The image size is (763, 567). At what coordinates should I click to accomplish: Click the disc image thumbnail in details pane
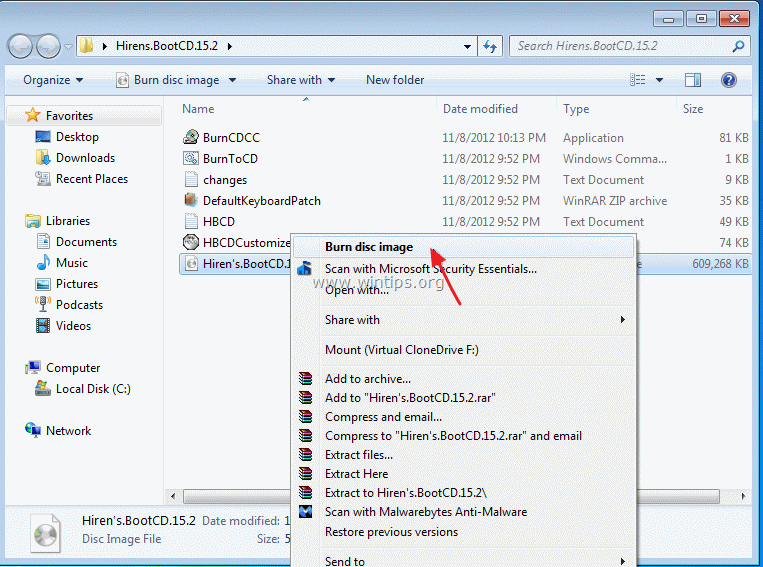pyautogui.click(x=45, y=534)
